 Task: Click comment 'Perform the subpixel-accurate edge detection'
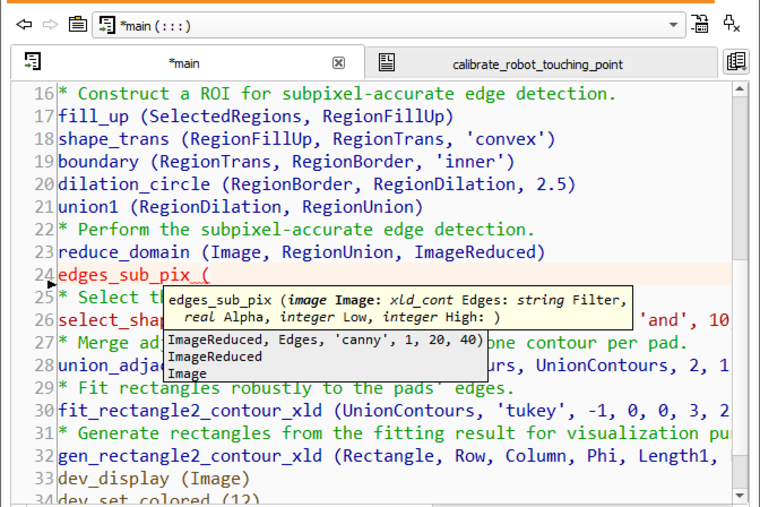coord(297,230)
